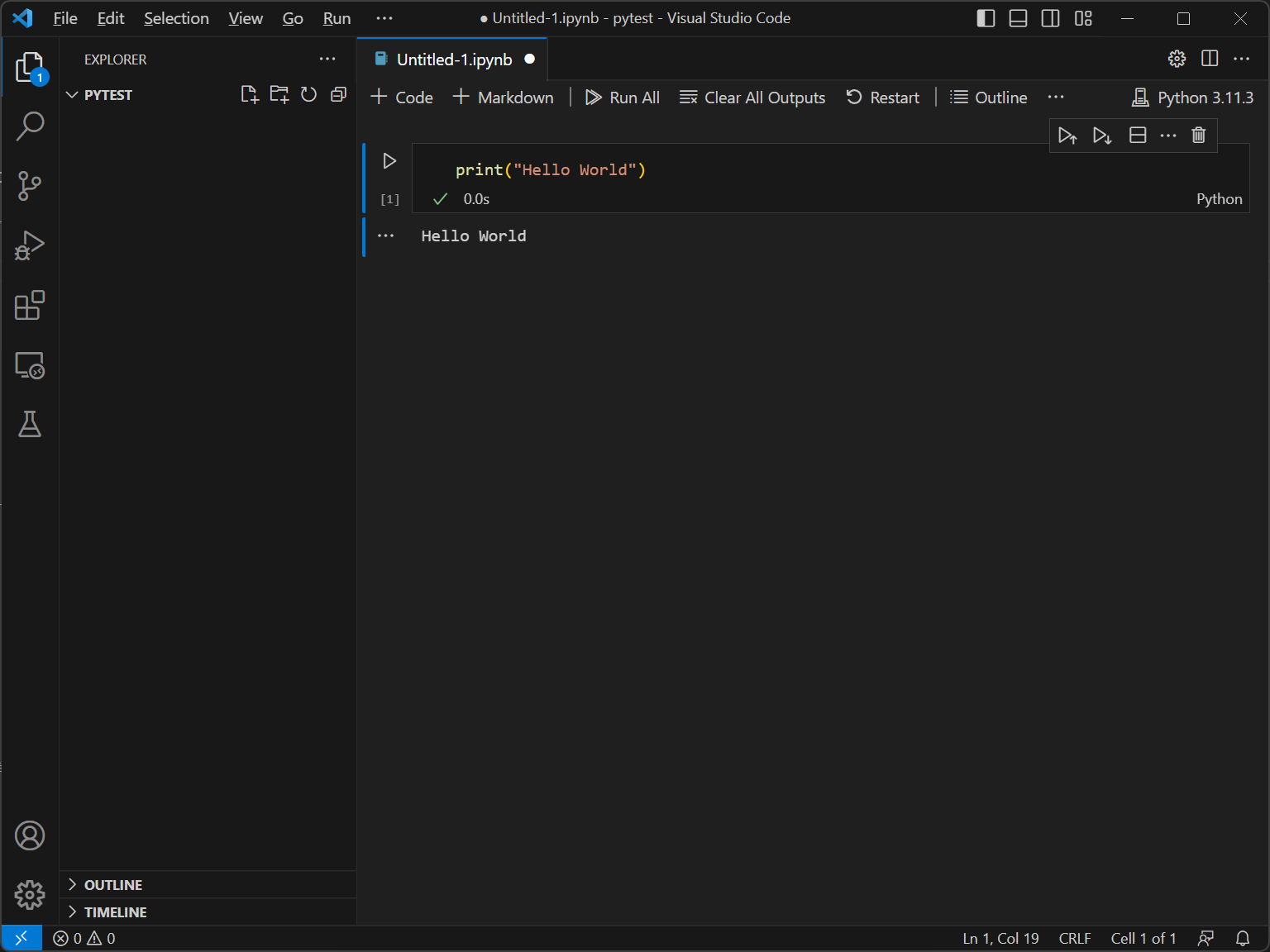Open the Run and Debug view
Screen dimensions: 1270x952
[30, 245]
